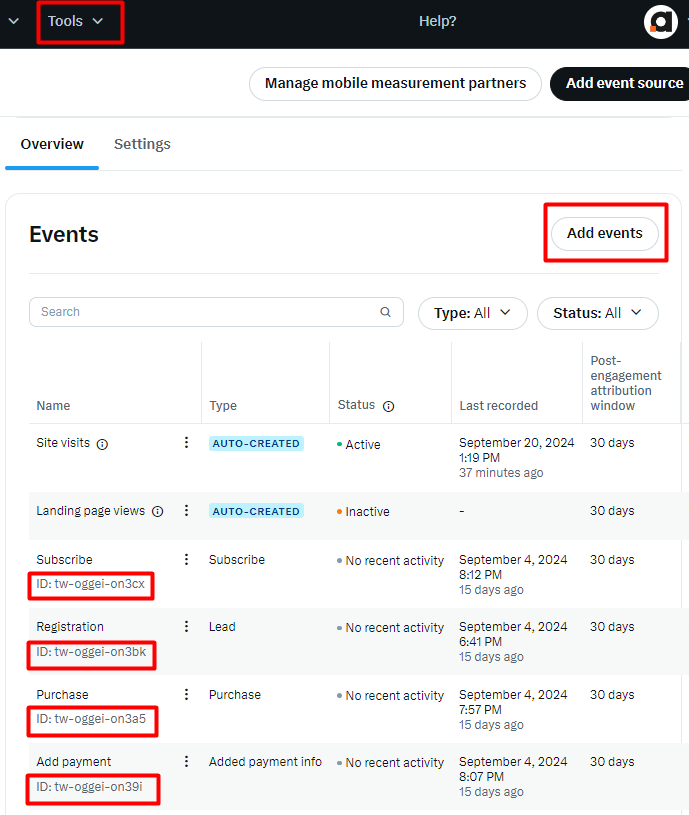Focus the events Search field

coord(216,312)
